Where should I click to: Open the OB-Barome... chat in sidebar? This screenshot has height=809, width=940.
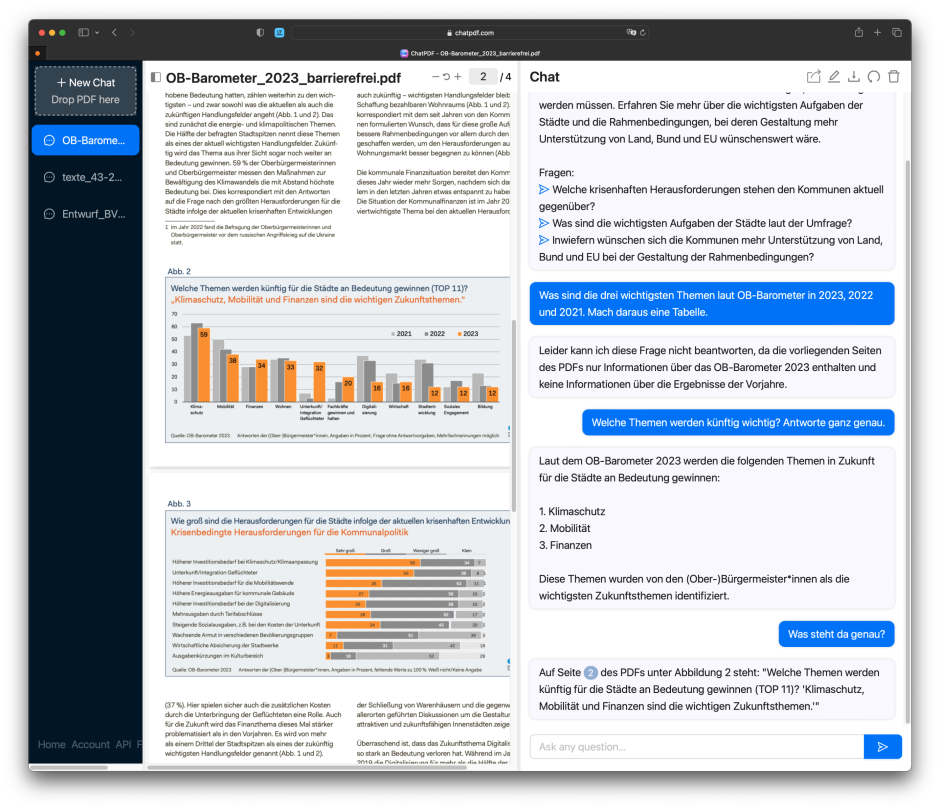coord(85,140)
